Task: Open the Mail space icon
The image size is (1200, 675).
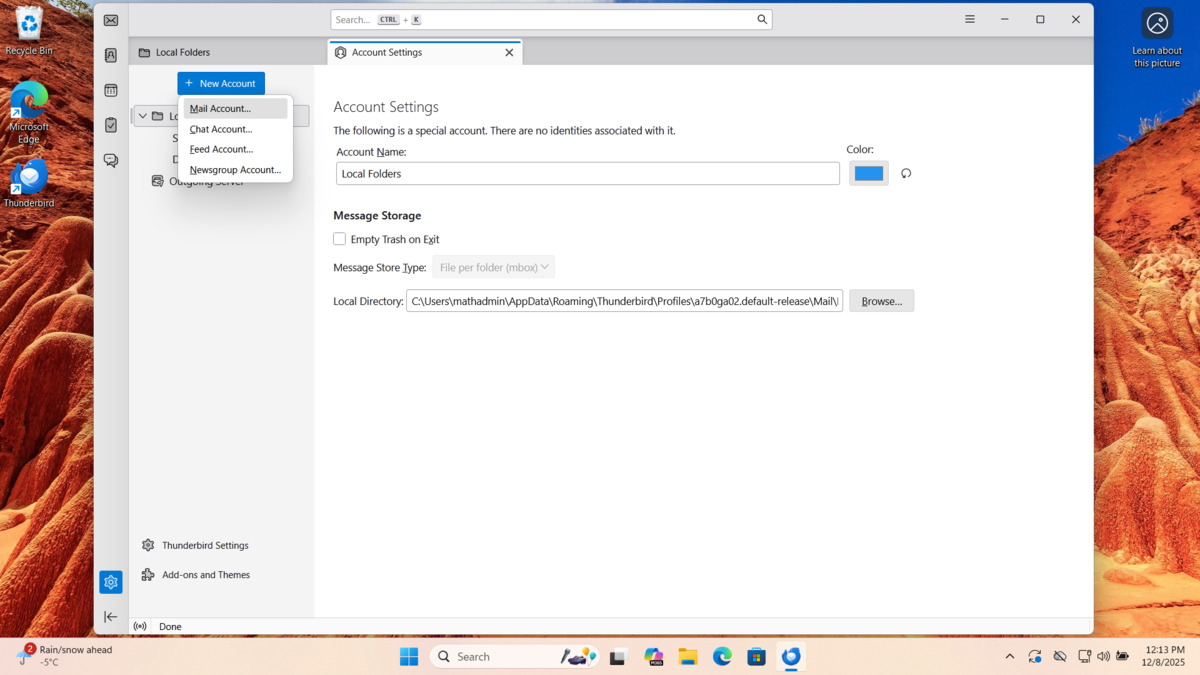Action: [111, 21]
